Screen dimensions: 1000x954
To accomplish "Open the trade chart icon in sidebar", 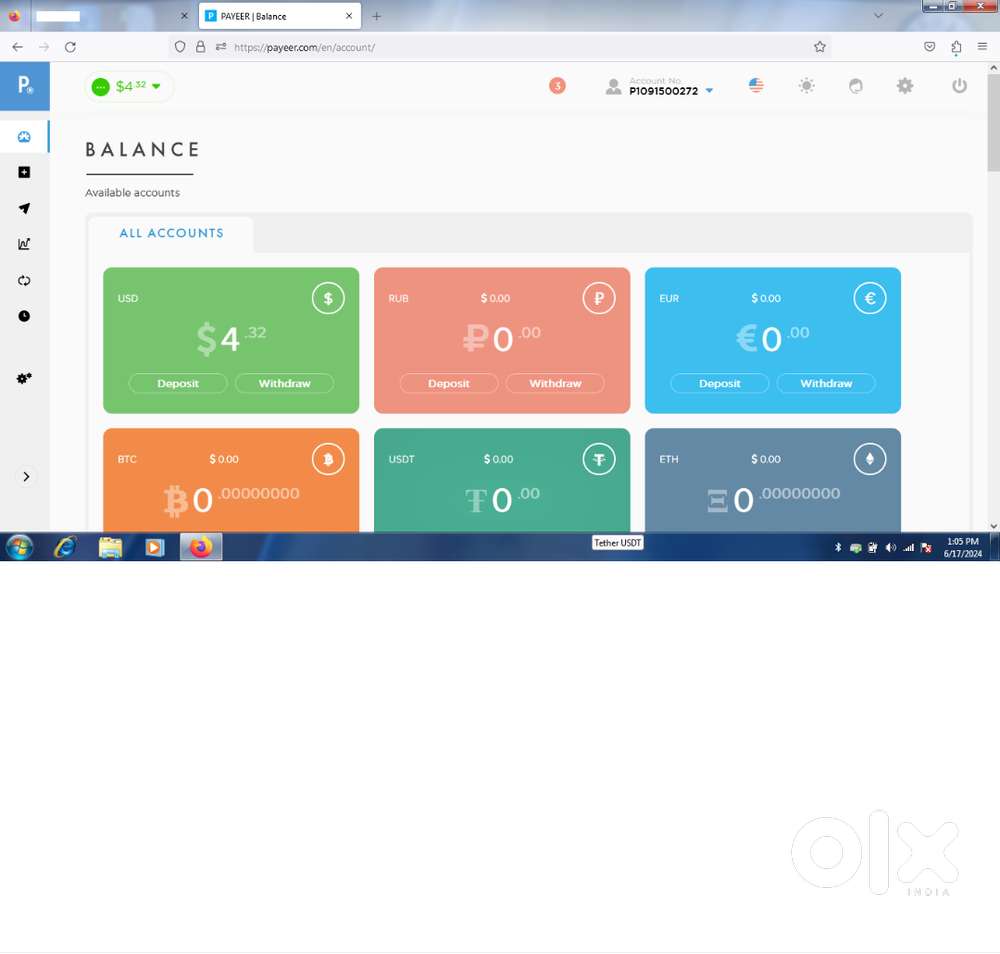I will pos(24,244).
